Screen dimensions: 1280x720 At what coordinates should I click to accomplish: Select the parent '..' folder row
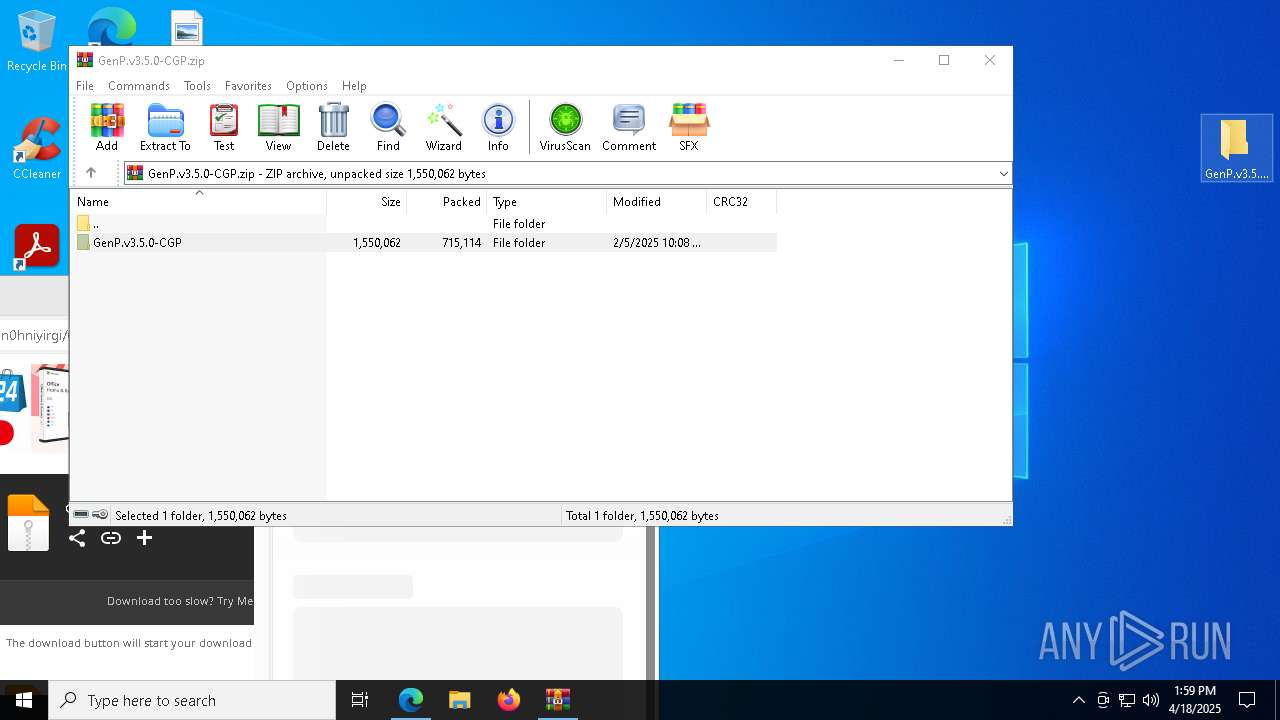coord(424,224)
